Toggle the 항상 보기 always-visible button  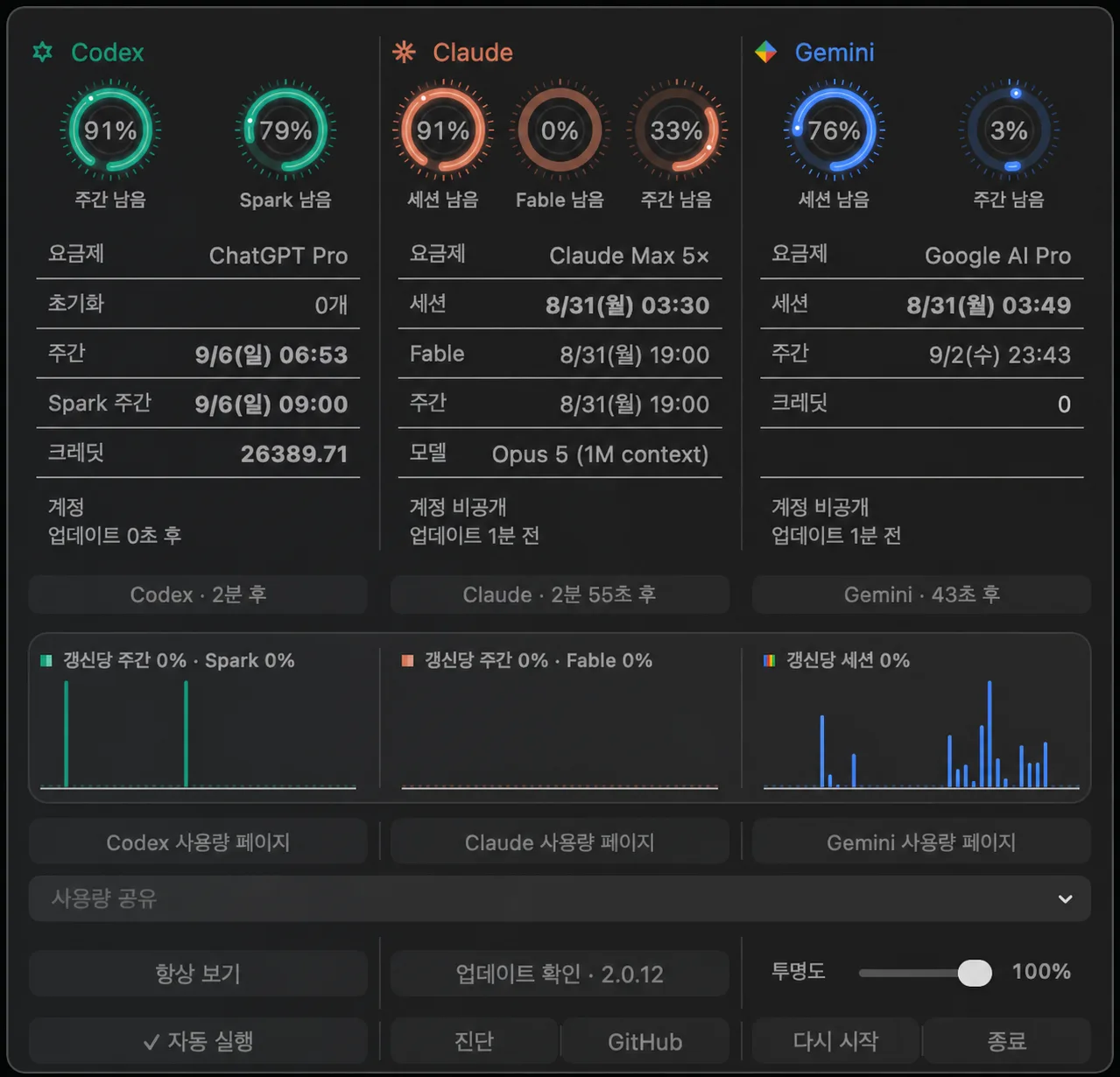(x=198, y=974)
